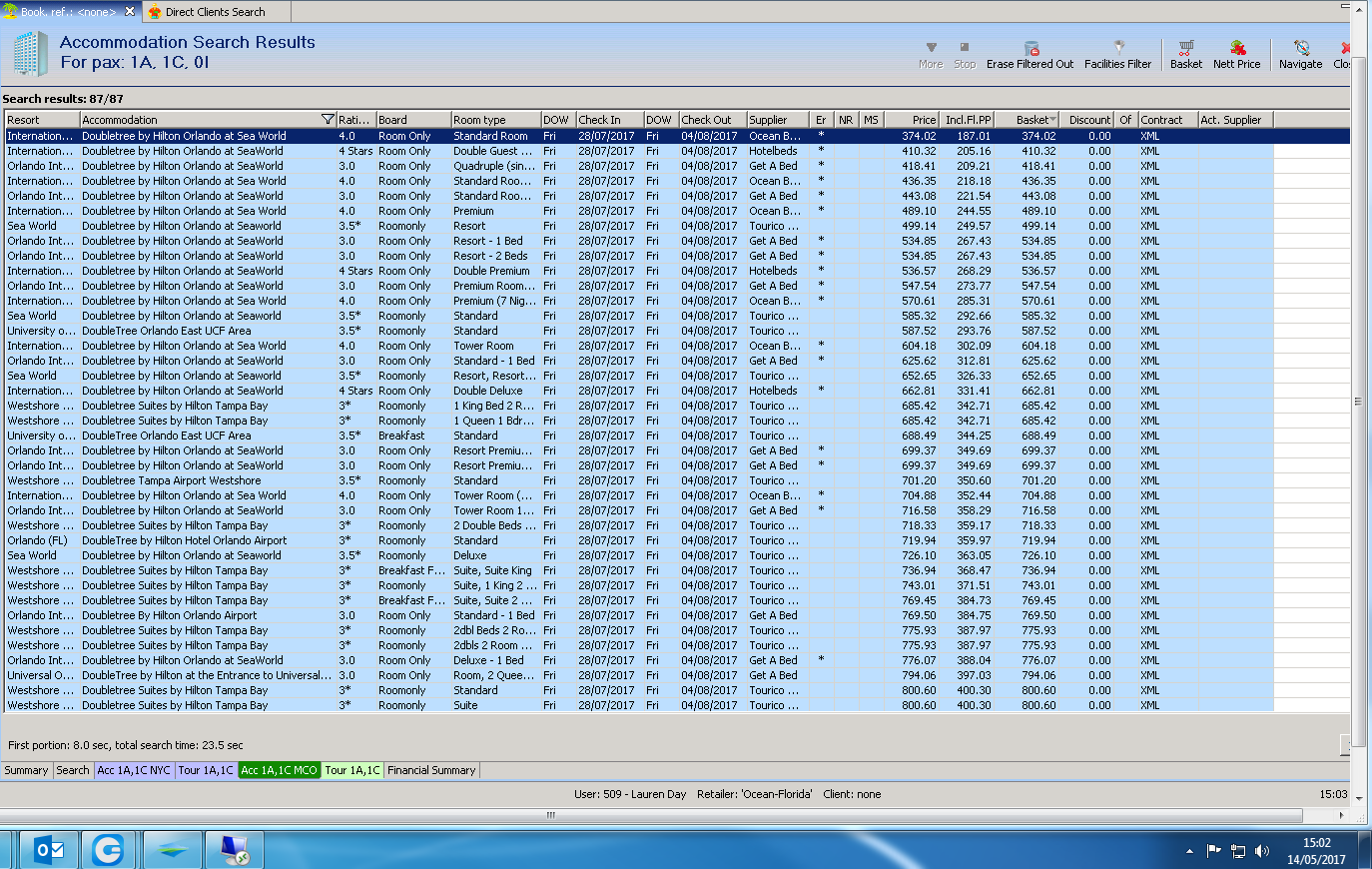Sort by the Resort column header

tap(42, 120)
